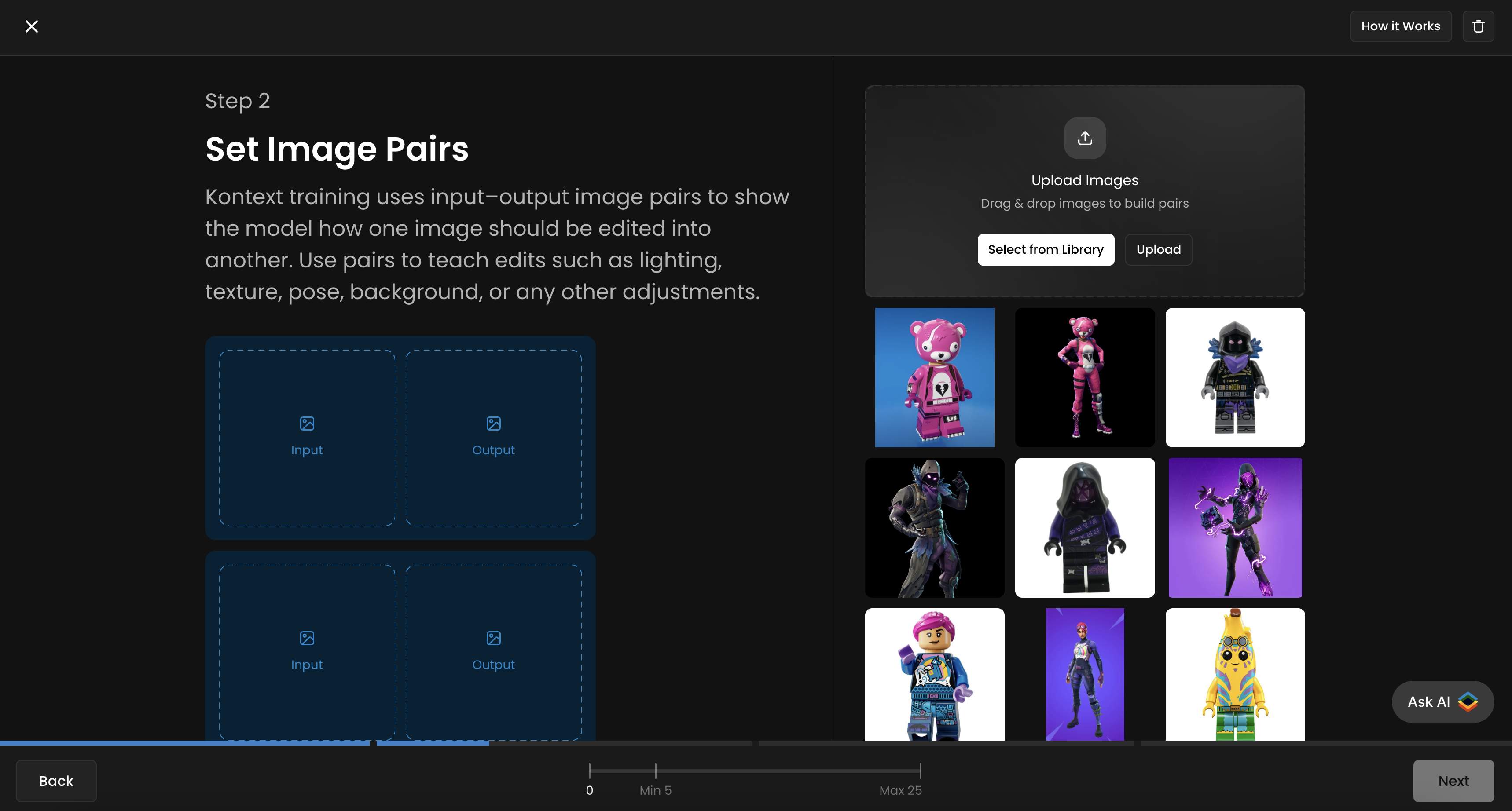
Task: Go Back to previous step
Action: [56, 781]
